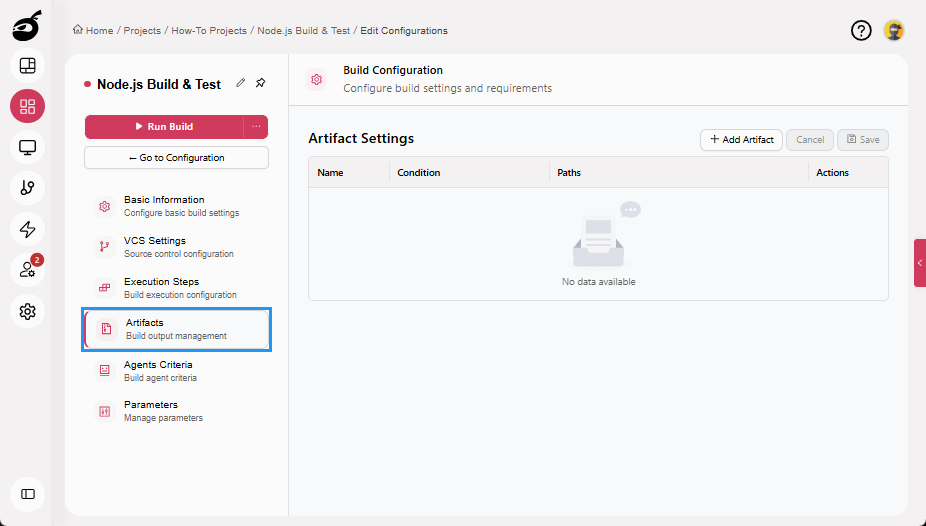Open the dashboard layout icon in sidebar
Screen dimensions: 926x526
point(27,66)
